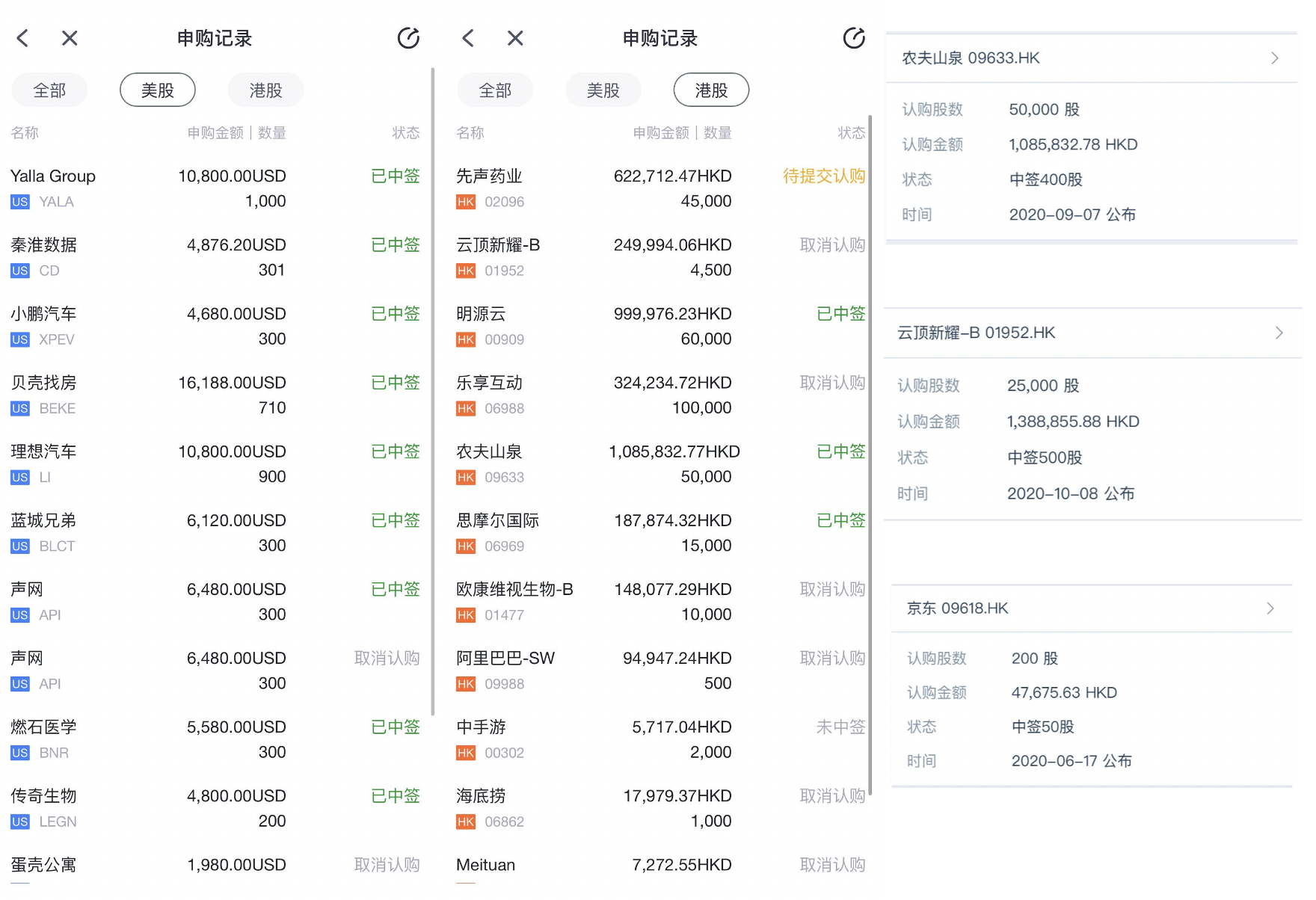1316x900 pixels.
Task: Click the HK badge next to 01477
Action: [466, 615]
